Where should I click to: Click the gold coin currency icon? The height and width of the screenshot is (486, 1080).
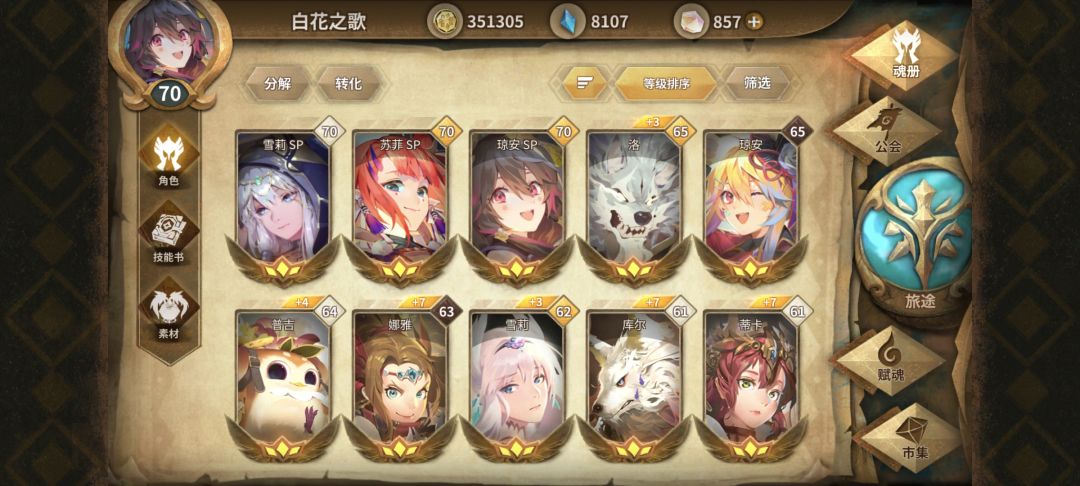[445, 22]
